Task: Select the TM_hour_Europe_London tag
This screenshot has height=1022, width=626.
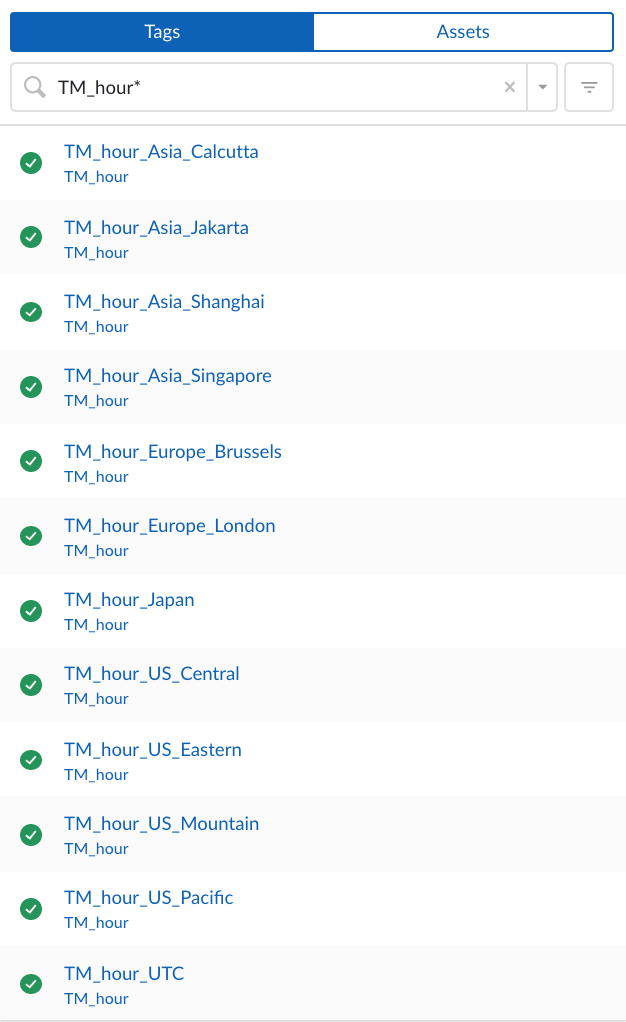Action: (170, 526)
